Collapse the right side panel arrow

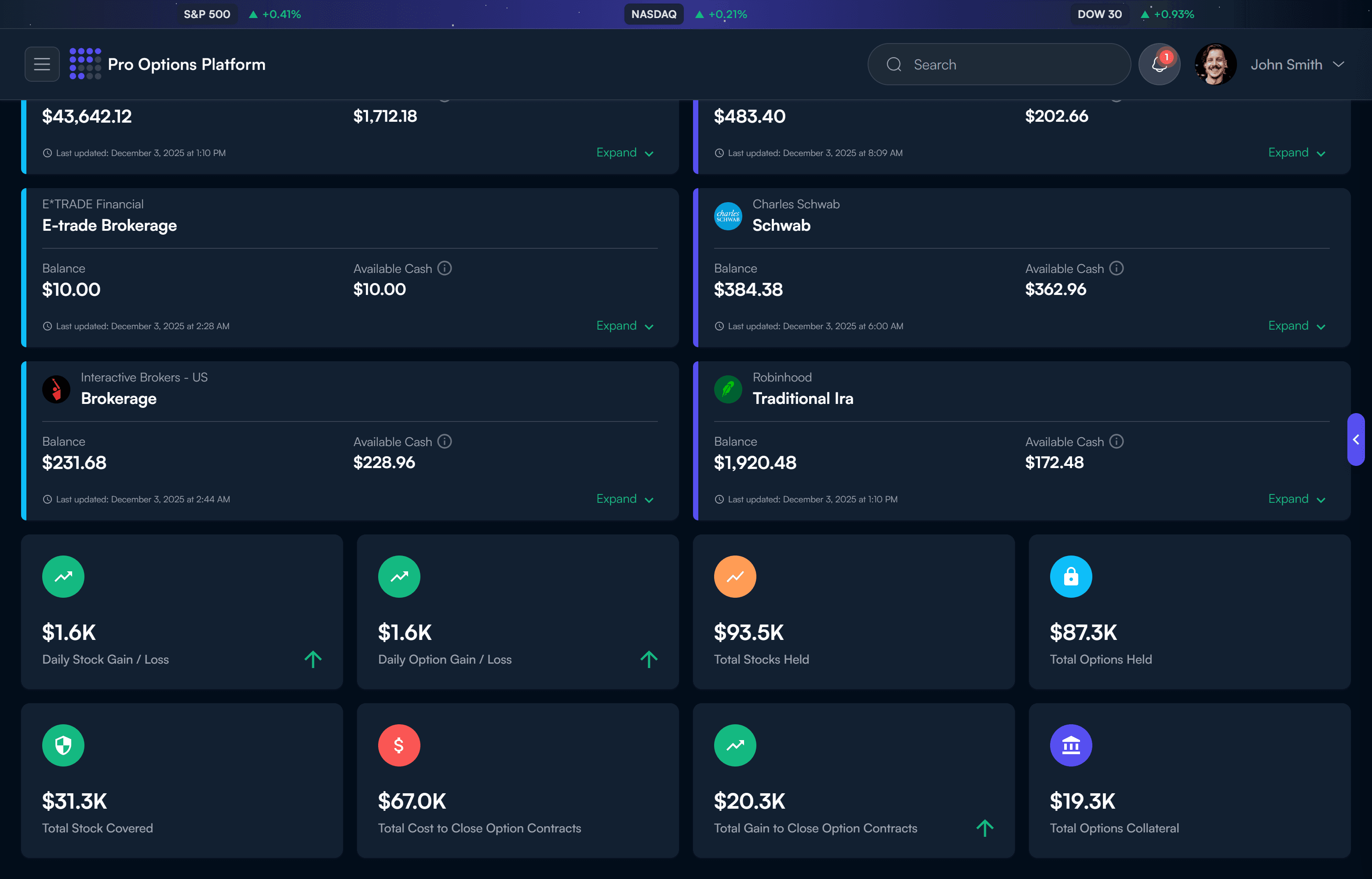(1356, 439)
